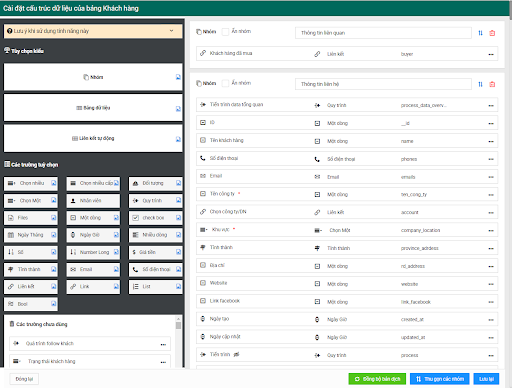Open options for the phones field row
The width and height of the screenshot is (512, 388).
pos(491,159)
